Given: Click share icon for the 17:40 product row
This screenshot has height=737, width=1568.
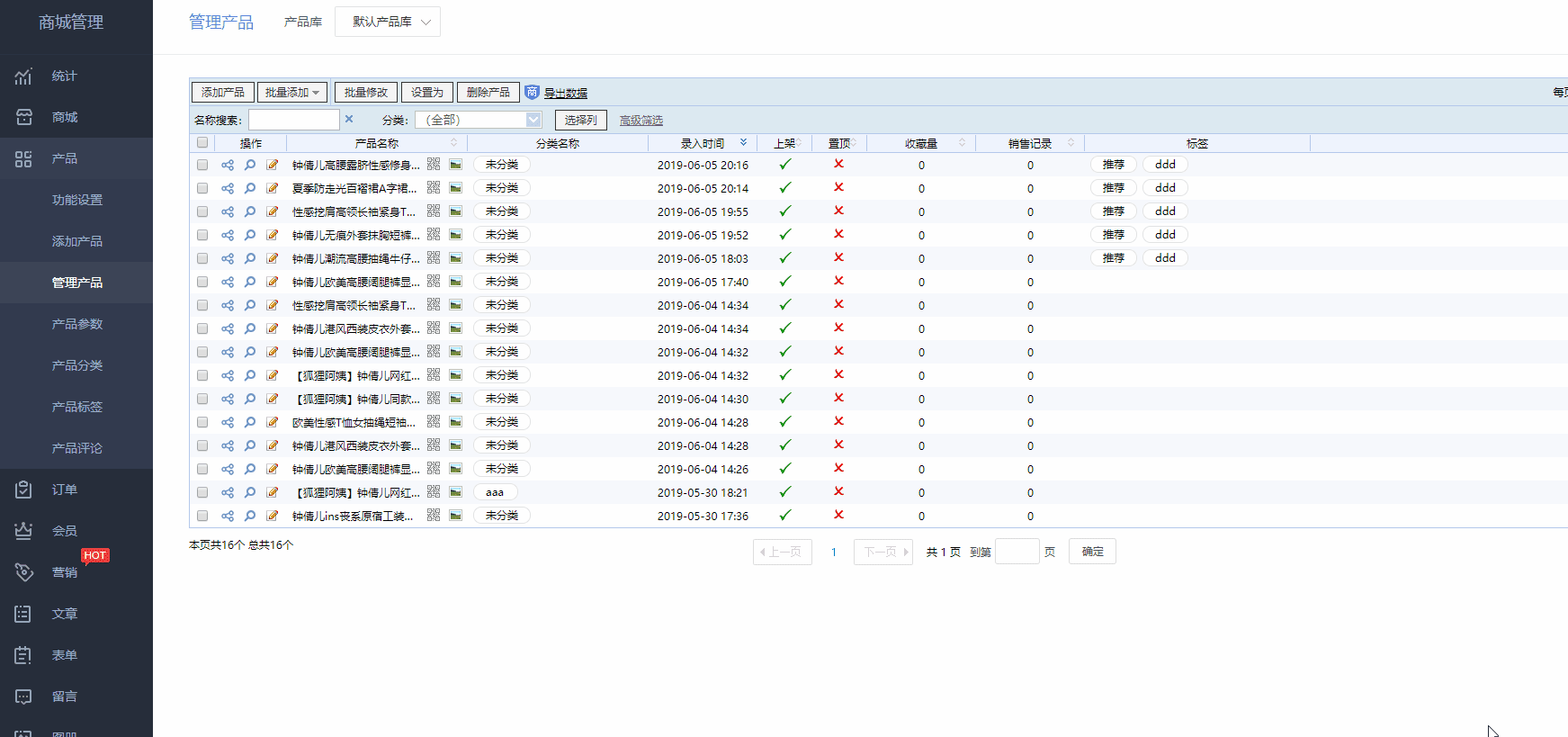Looking at the screenshot, I should [x=228, y=283].
